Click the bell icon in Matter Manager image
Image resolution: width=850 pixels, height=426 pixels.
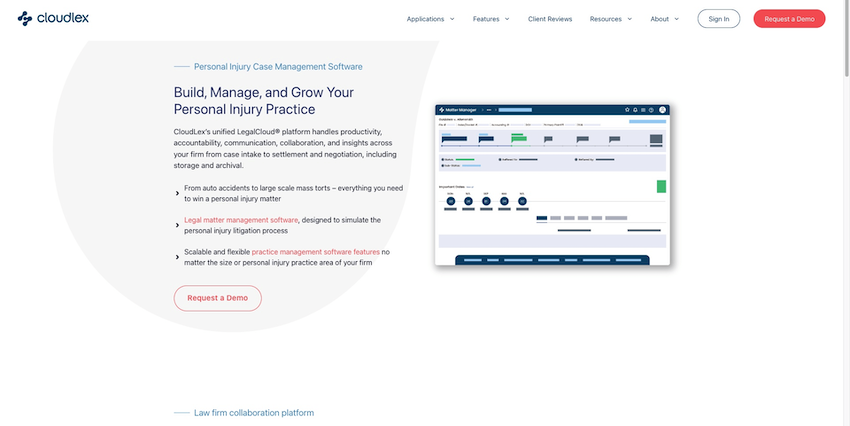click(x=635, y=109)
